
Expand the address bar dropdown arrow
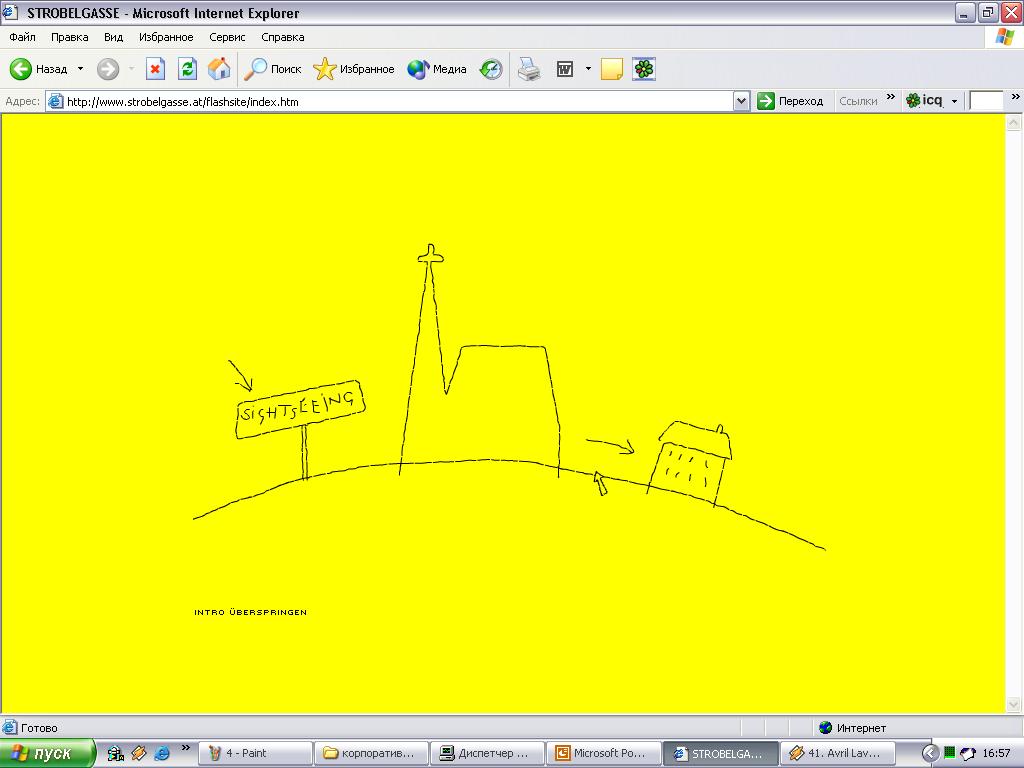[x=741, y=101]
